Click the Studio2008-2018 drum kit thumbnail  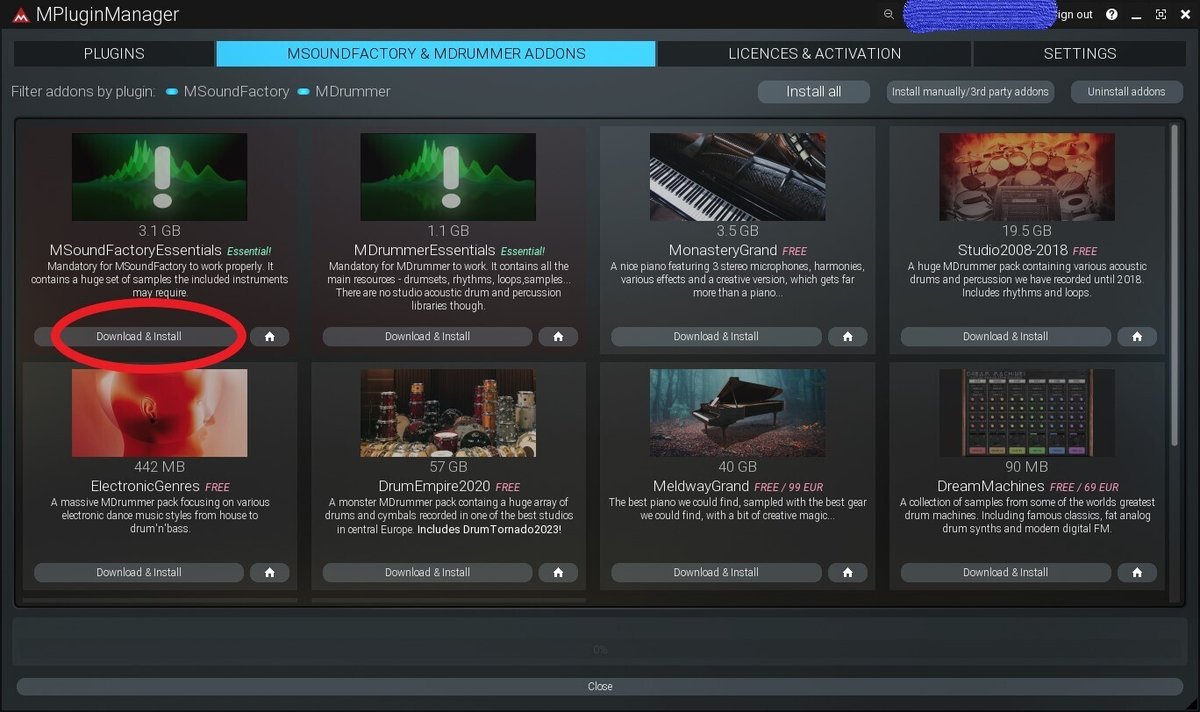(x=1027, y=177)
